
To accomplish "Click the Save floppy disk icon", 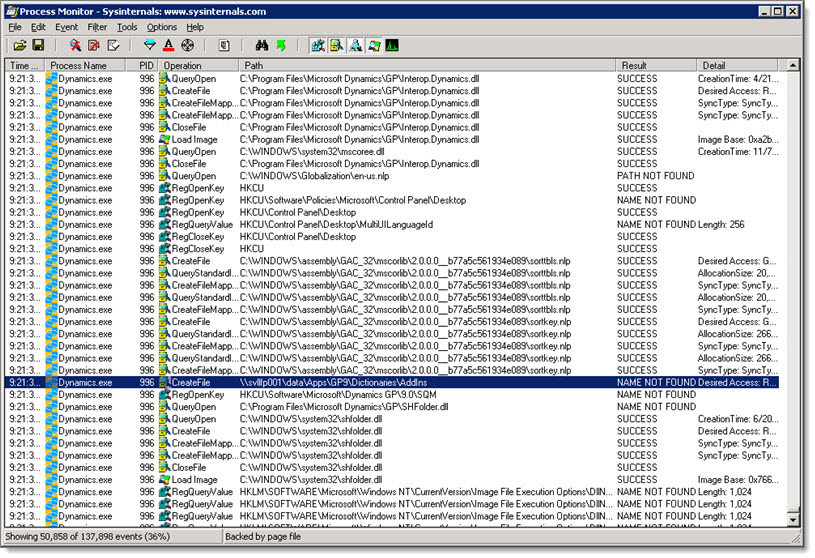I will (38, 46).
